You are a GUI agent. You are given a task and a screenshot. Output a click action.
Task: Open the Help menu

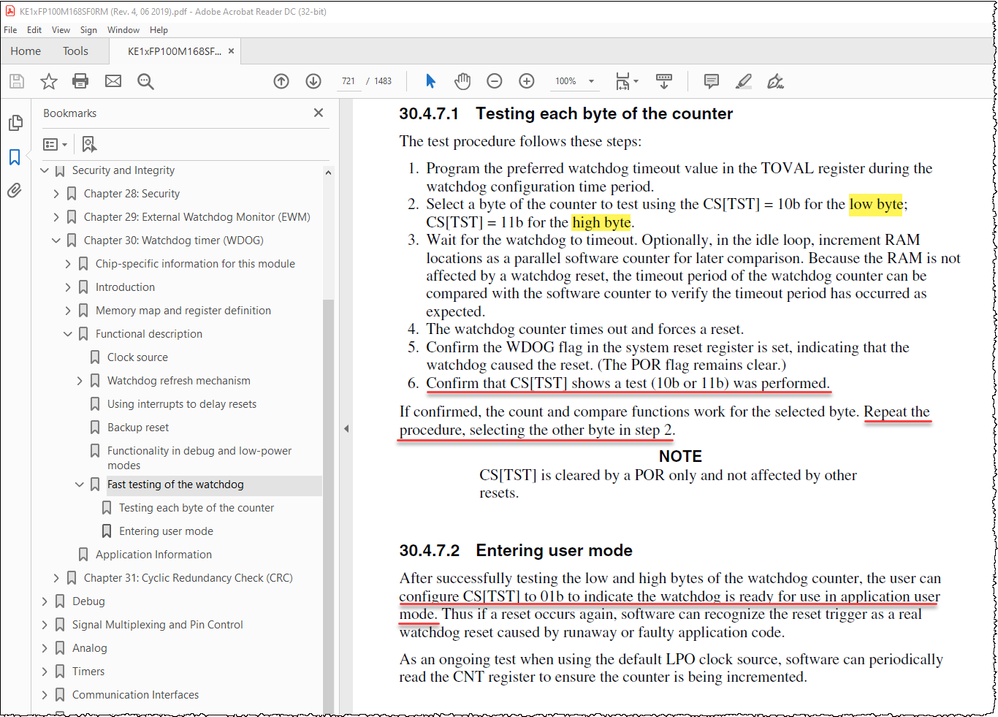pos(158,30)
